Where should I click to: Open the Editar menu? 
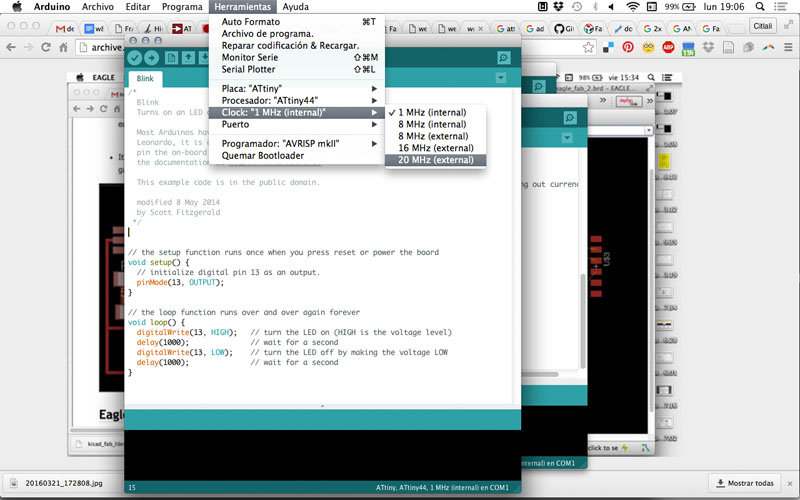tap(138, 7)
